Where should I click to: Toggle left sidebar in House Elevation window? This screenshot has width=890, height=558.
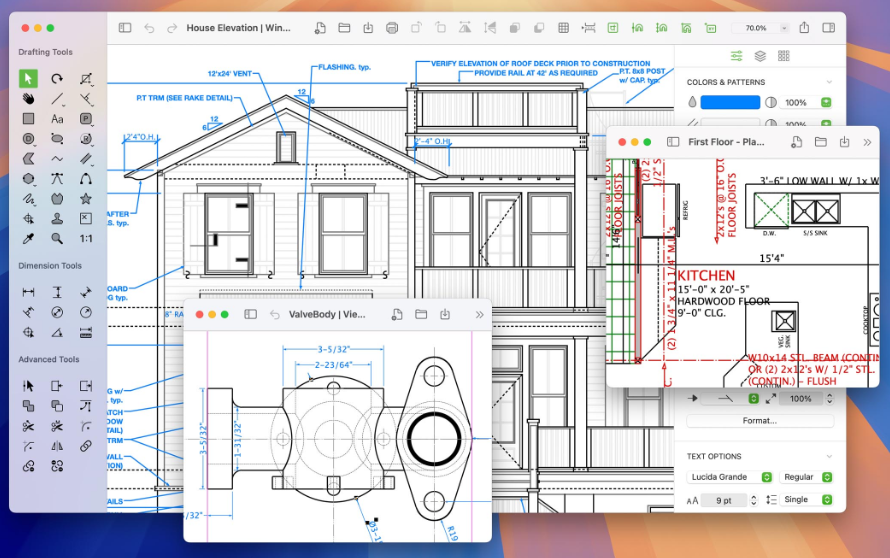click(x=125, y=28)
